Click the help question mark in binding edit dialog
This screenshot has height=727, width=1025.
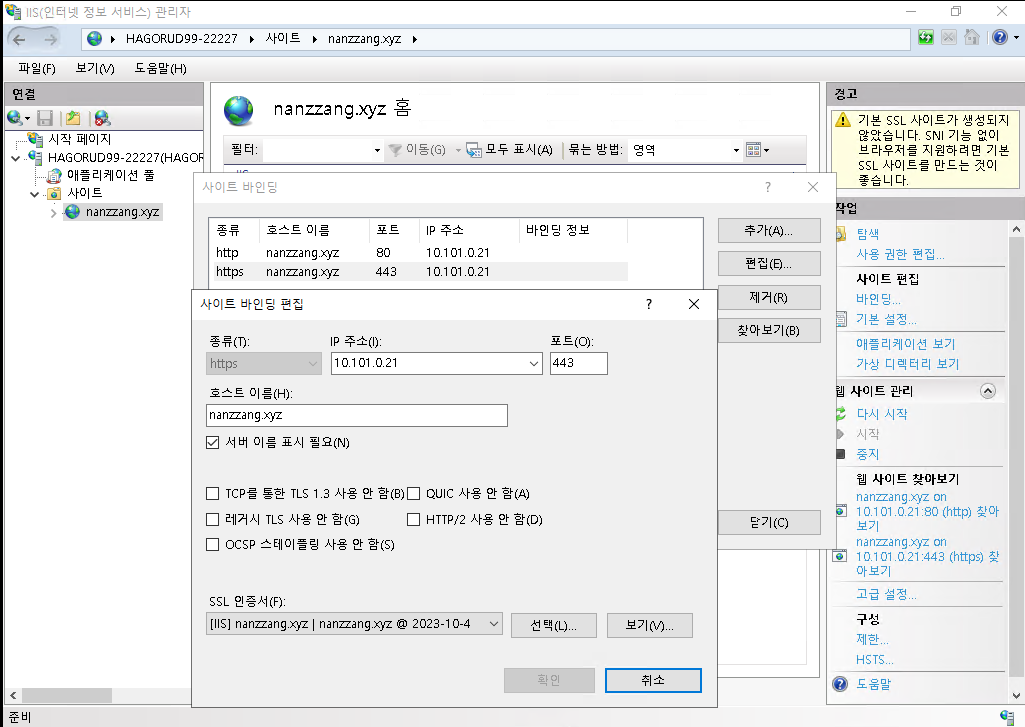pos(648,304)
